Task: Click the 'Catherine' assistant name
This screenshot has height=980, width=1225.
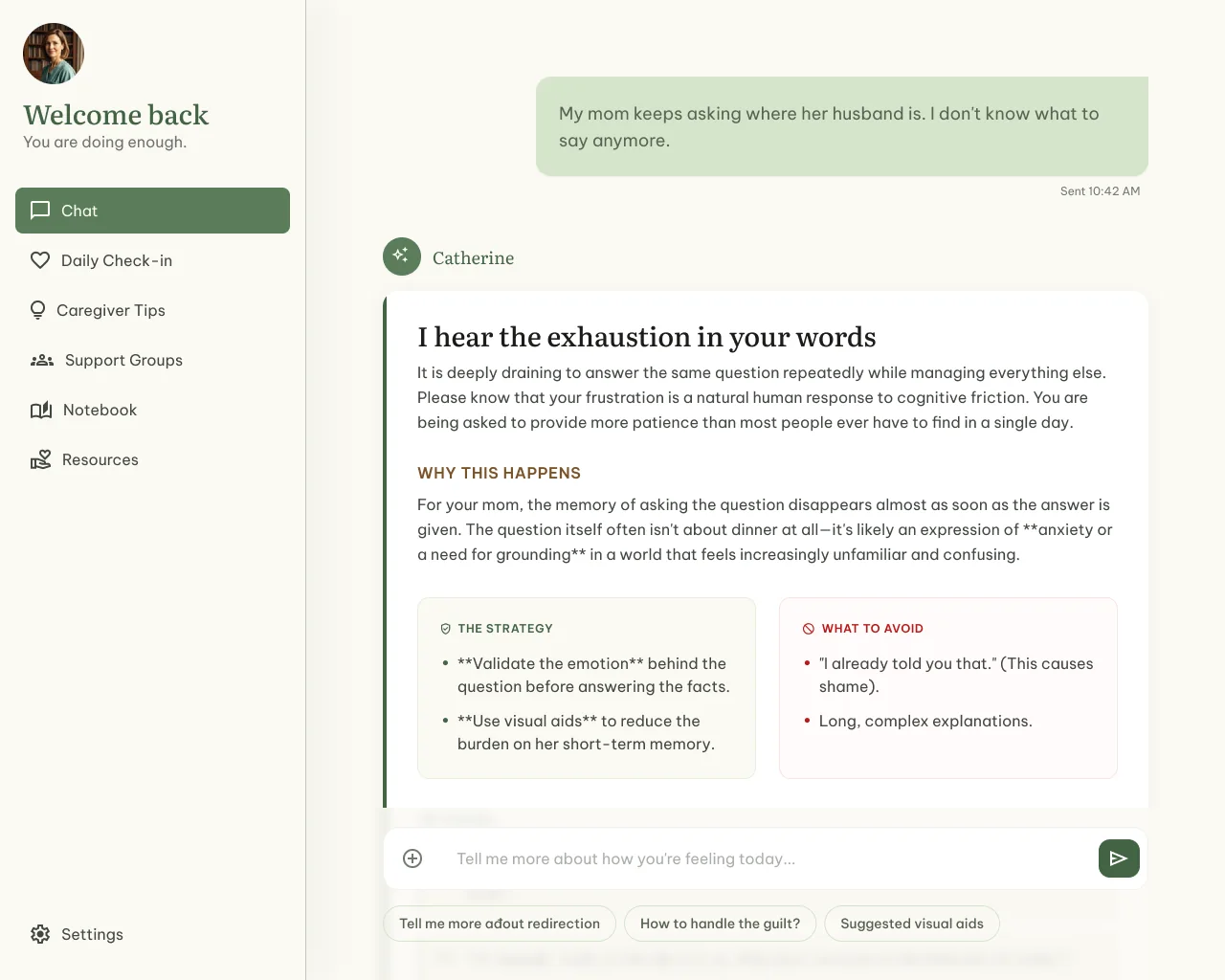Action: tap(473, 257)
